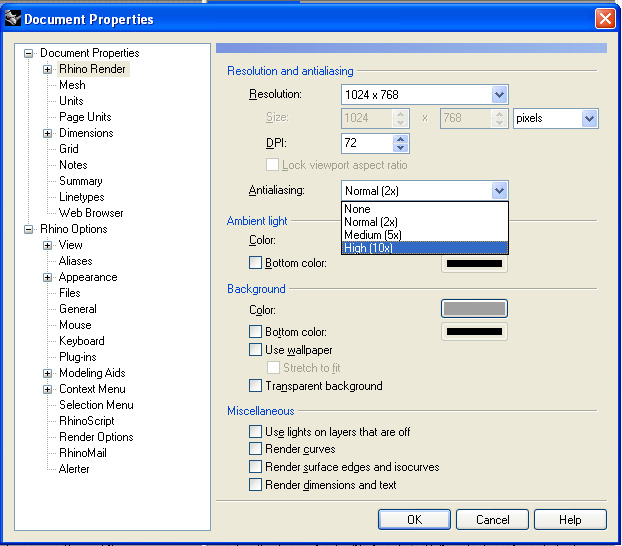Select RhinoScript in the tree
This screenshot has height=546, width=622.
[86, 421]
